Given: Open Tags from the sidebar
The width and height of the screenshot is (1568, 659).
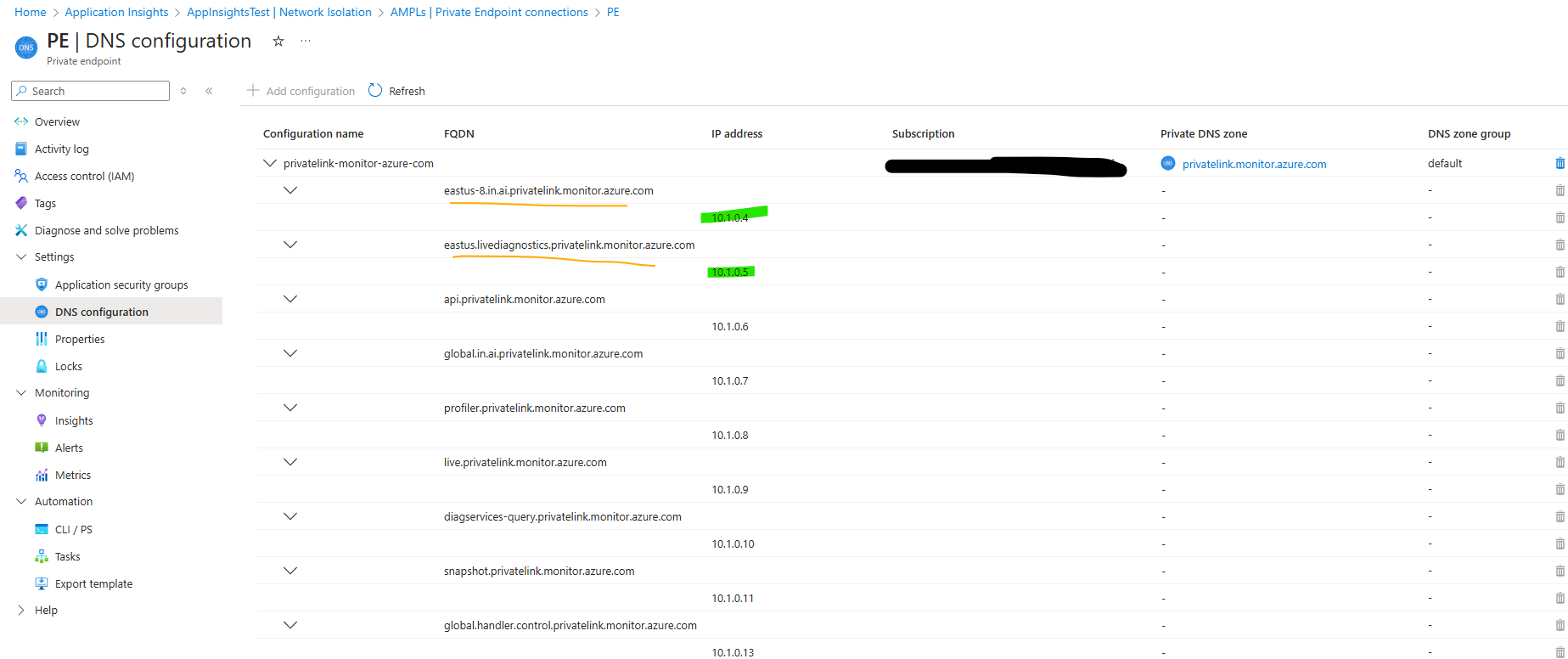Looking at the screenshot, I should coord(45,204).
